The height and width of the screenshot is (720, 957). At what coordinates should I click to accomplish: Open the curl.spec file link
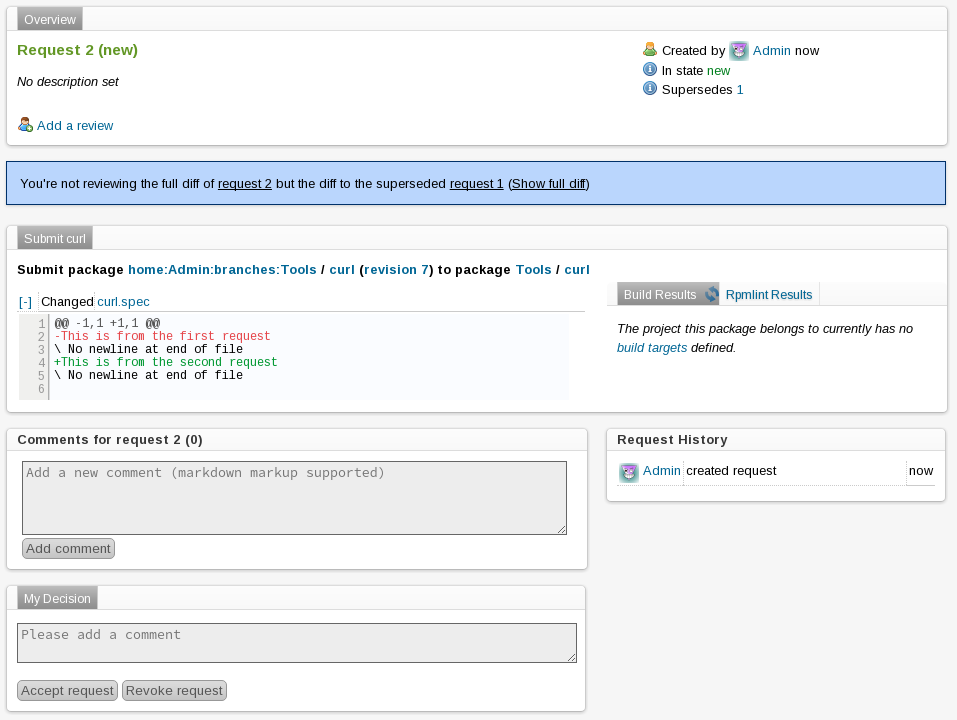coord(123,301)
